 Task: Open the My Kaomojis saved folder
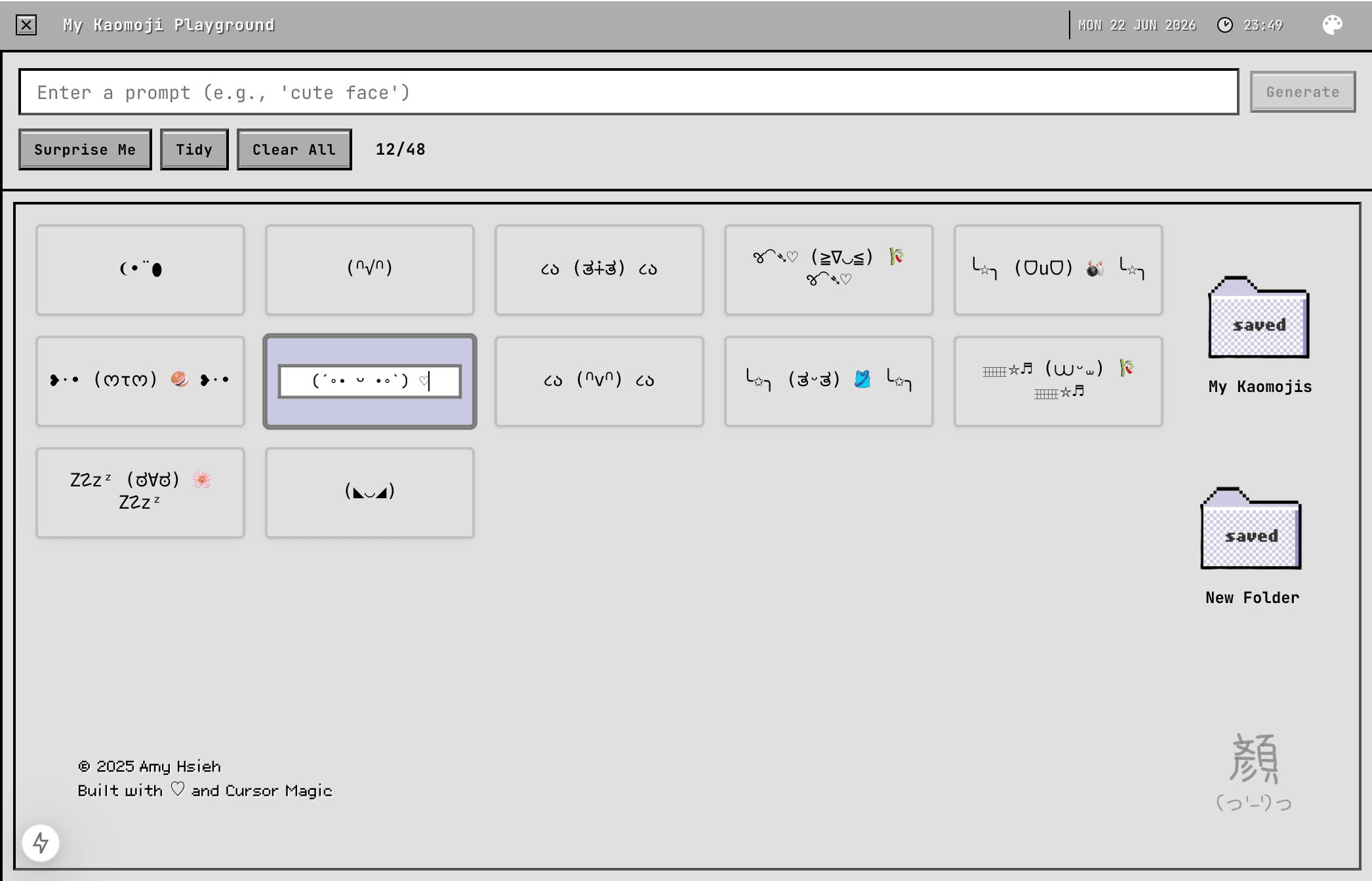tap(1259, 317)
